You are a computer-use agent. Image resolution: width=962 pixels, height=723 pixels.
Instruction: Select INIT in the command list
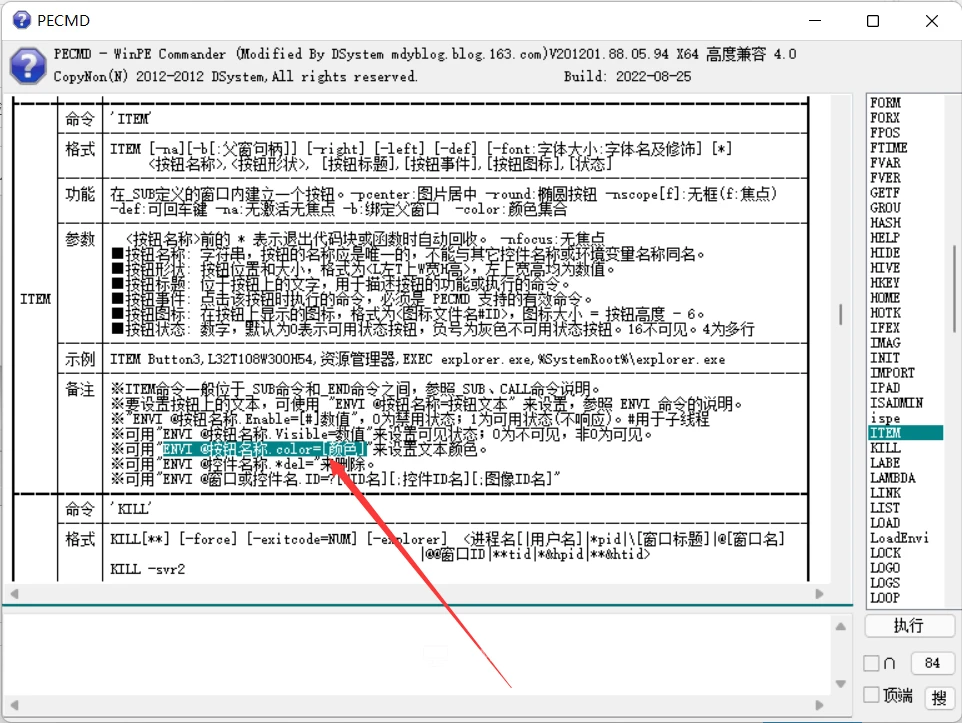tap(885, 358)
